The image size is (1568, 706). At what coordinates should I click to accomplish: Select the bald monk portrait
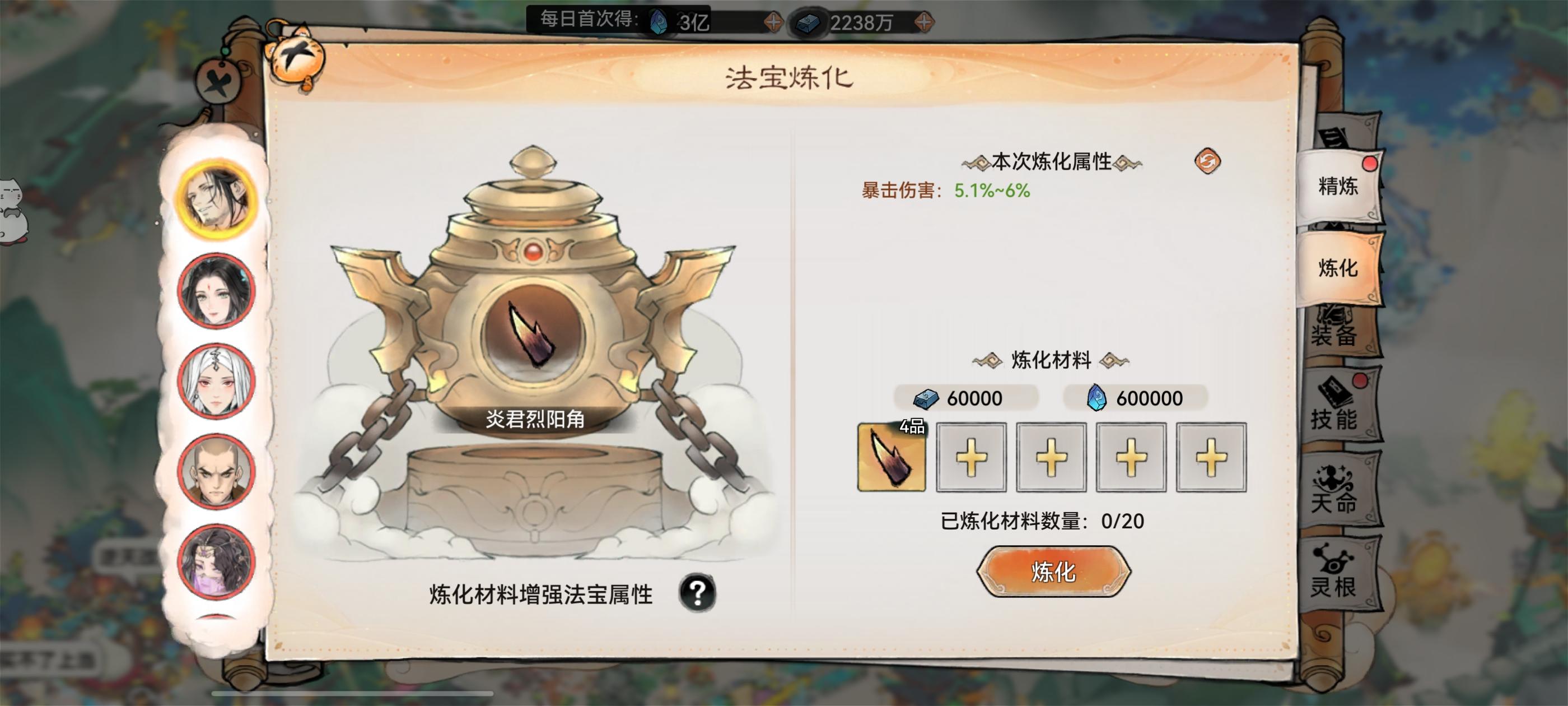point(216,471)
